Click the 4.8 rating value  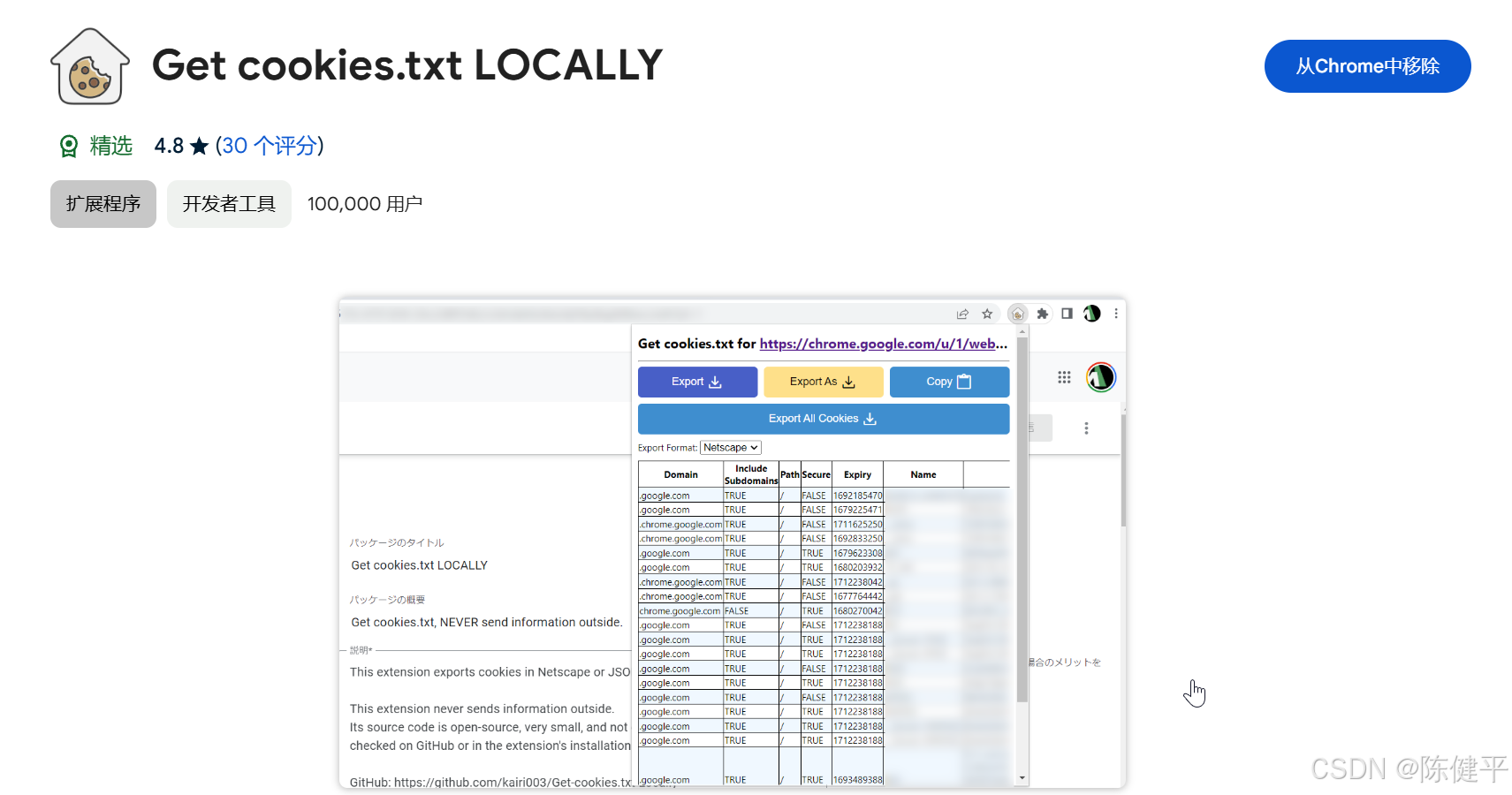pyautogui.click(x=169, y=146)
